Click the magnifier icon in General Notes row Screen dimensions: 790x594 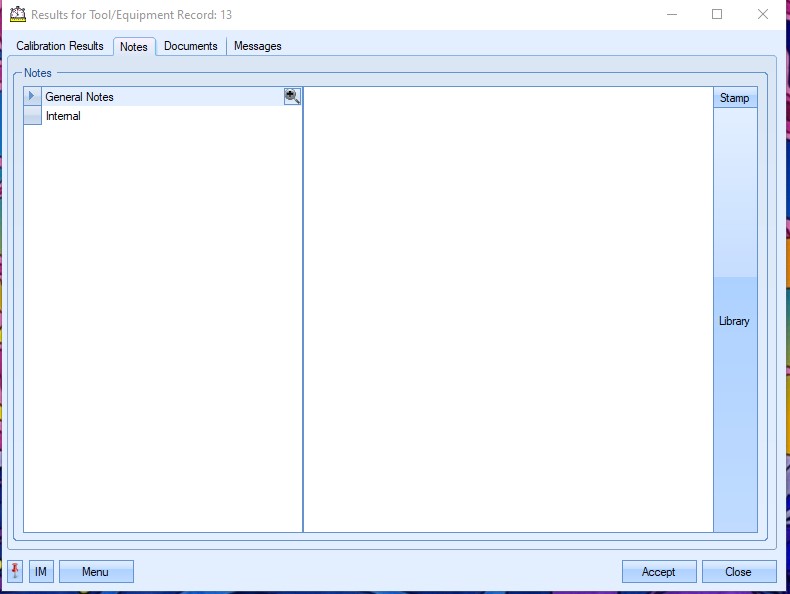[292, 96]
